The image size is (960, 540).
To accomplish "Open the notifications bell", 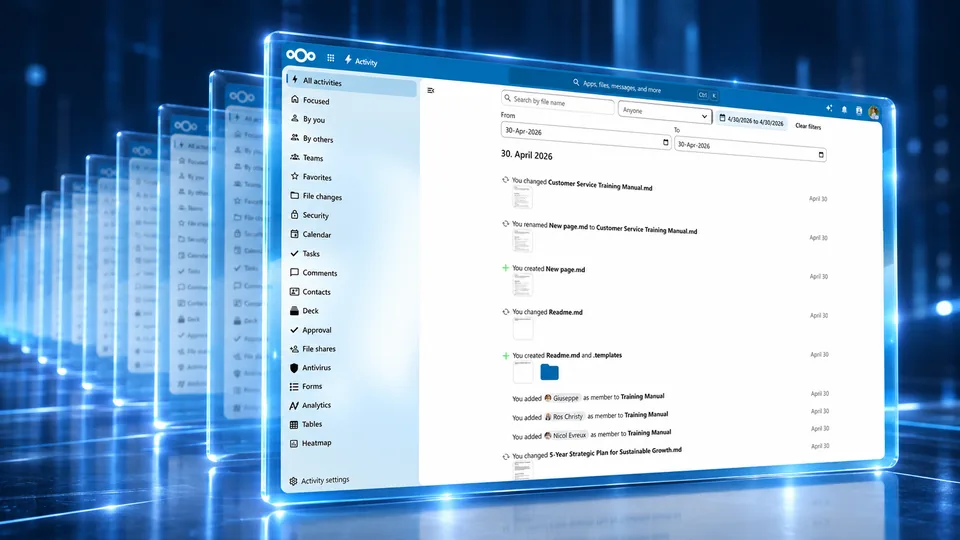I will point(844,110).
